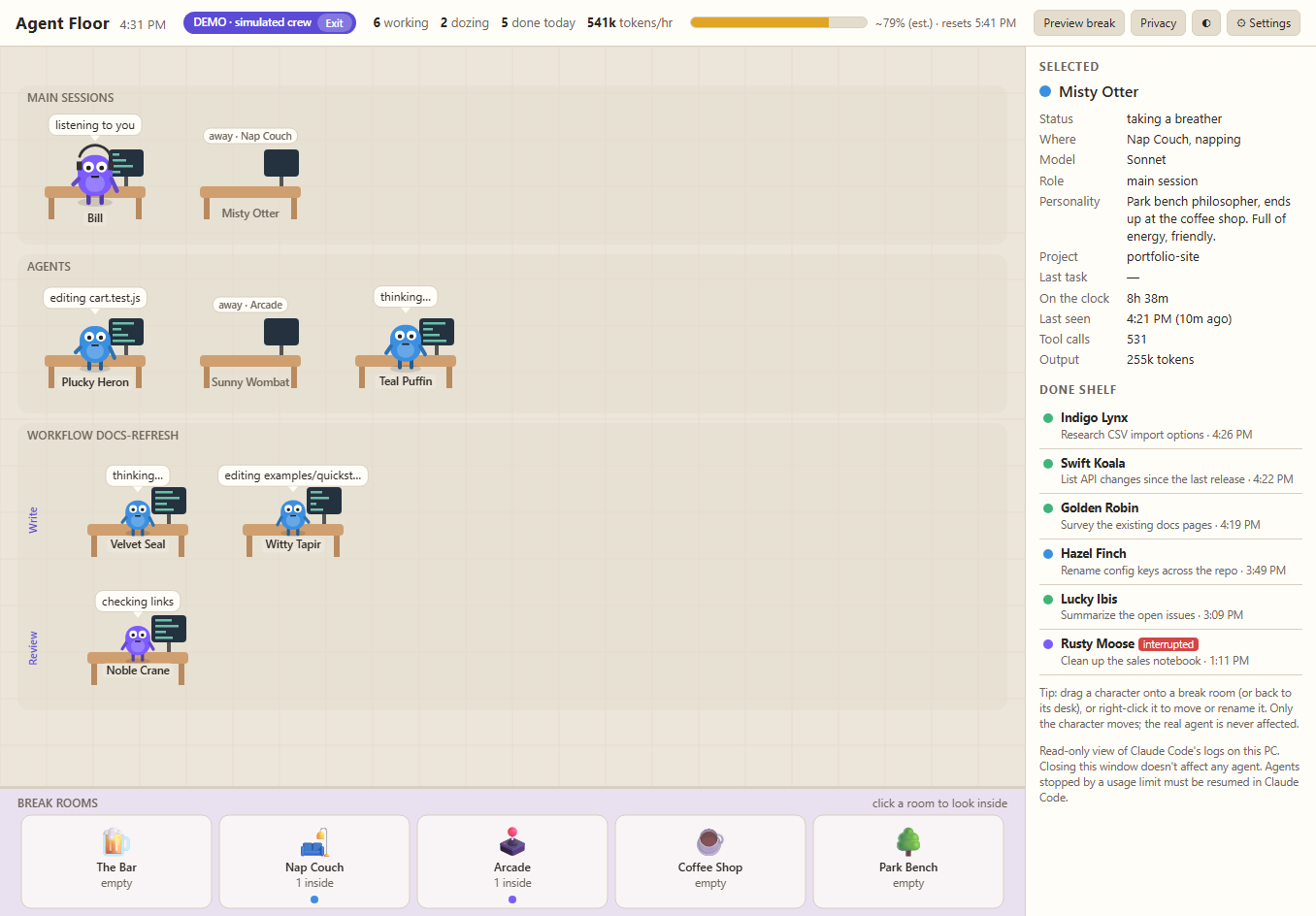The width and height of the screenshot is (1316, 916).
Task: Open The Bar break room
Action: tap(116, 862)
